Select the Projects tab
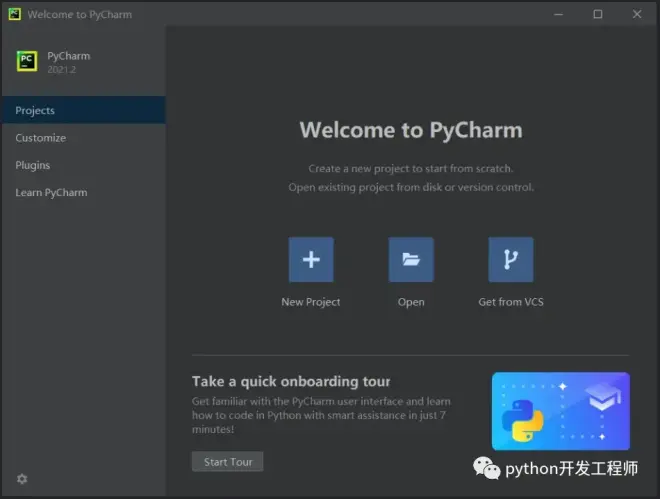This screenshot has height=499, width=660. click(x=84, y=110)
